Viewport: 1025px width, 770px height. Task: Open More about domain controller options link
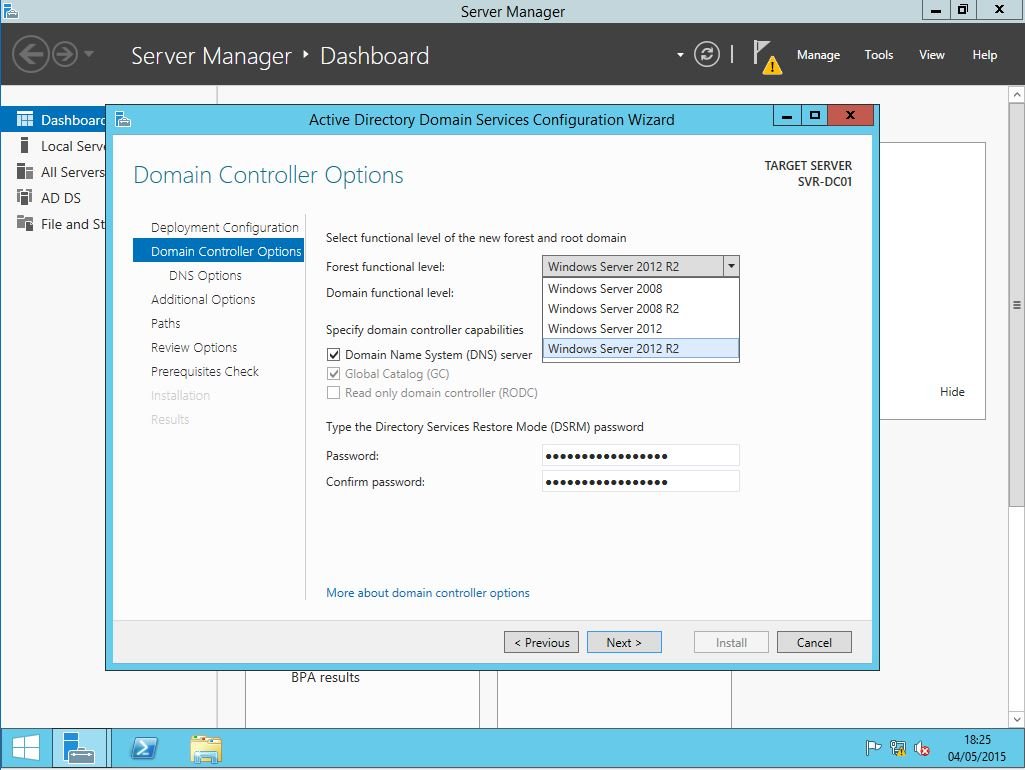[x=427, y=593]
